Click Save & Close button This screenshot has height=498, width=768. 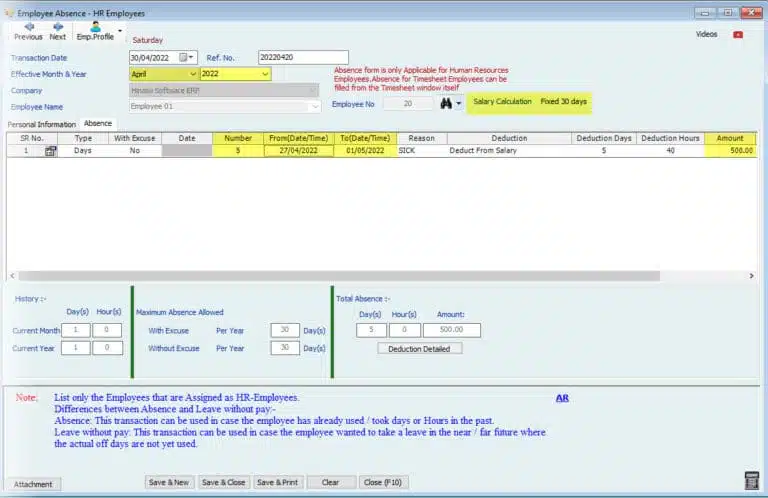[224, 482]
